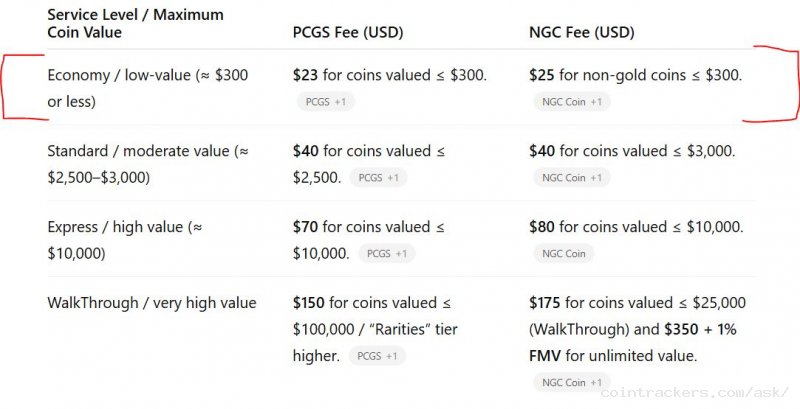Click the PCGS +1 chip in Economy row
Screen dimensions: 800x409
click(x=326, y=102)
